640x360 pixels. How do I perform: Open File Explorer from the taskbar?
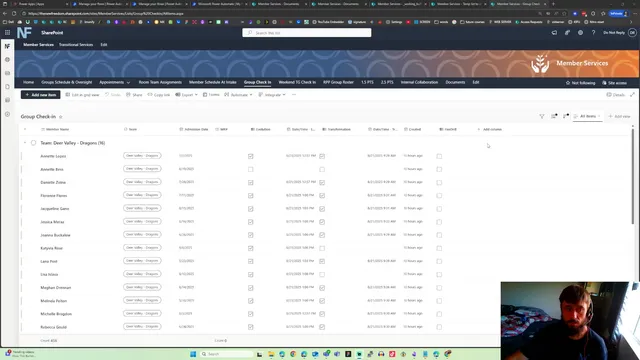tap(271, 354)
